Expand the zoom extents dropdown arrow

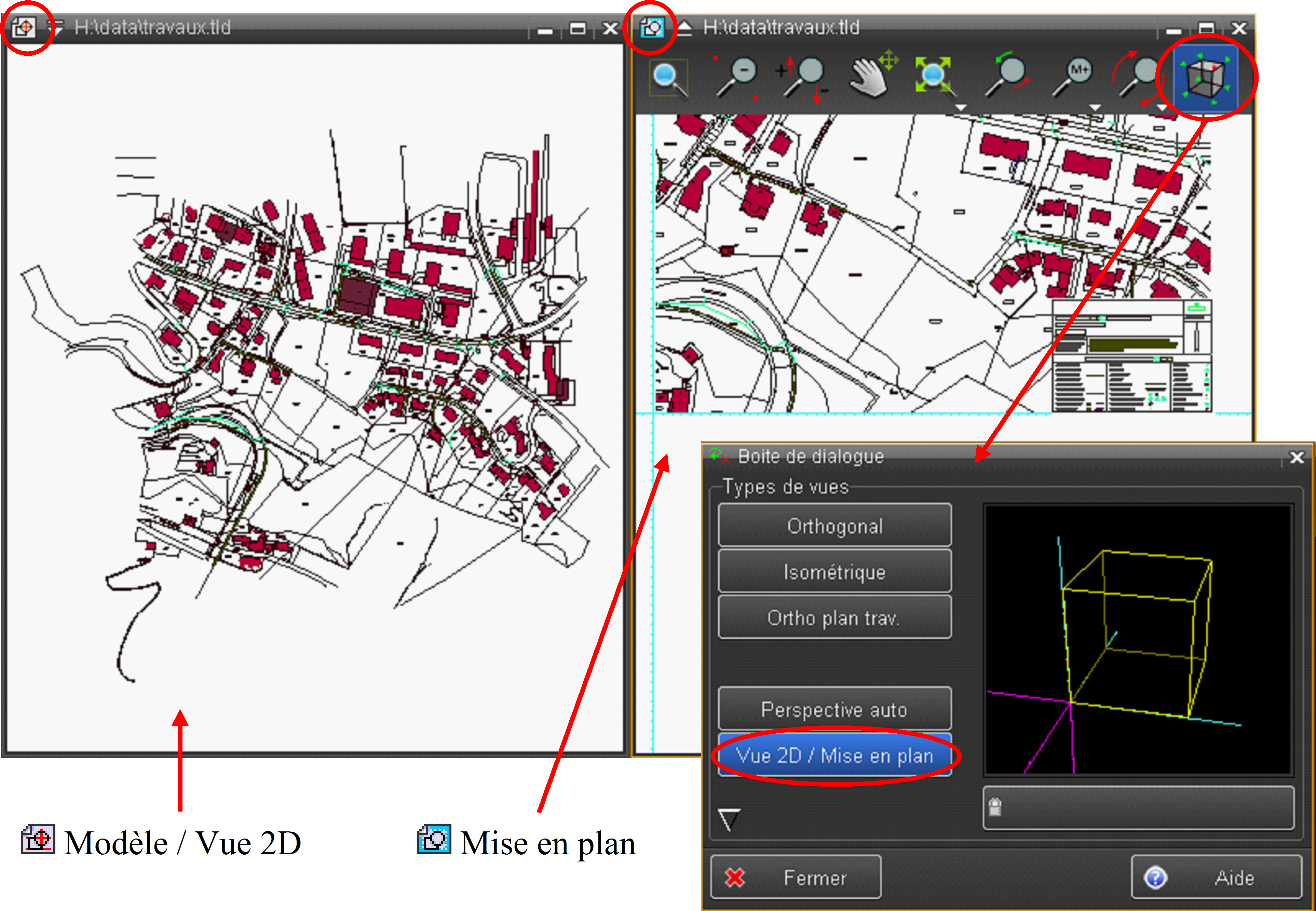tap(961, 107)
